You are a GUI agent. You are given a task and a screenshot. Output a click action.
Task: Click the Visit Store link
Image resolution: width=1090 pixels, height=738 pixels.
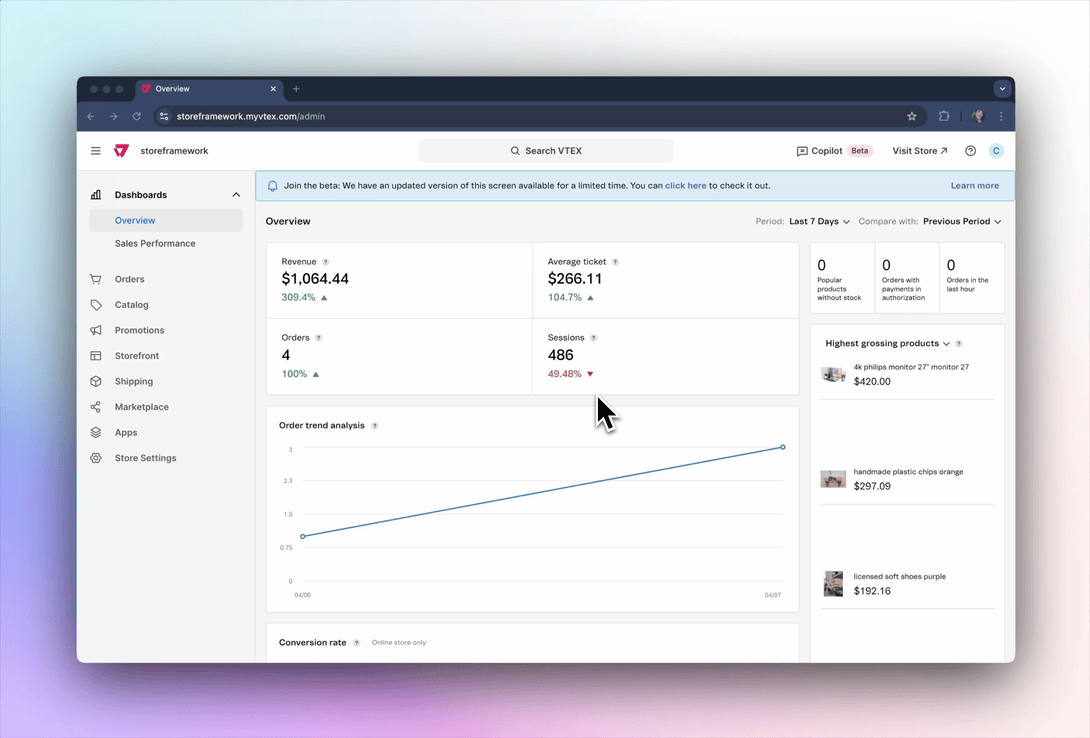tap(919, 151)
